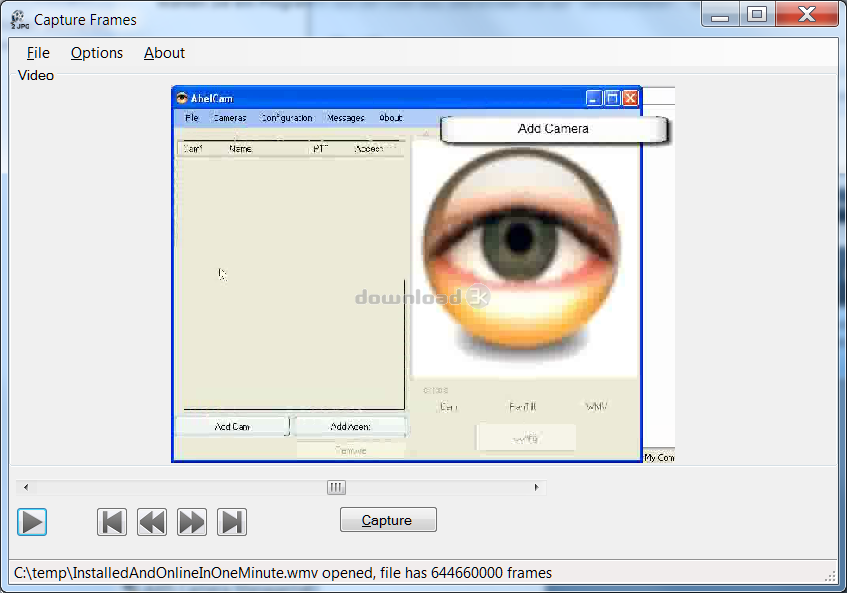Open the About menu

coord(164,53)
